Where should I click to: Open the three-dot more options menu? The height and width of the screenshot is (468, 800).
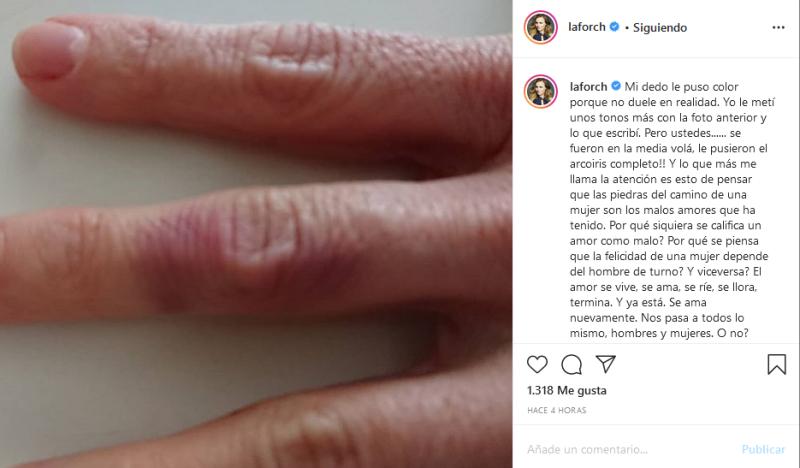click(778, 28)
